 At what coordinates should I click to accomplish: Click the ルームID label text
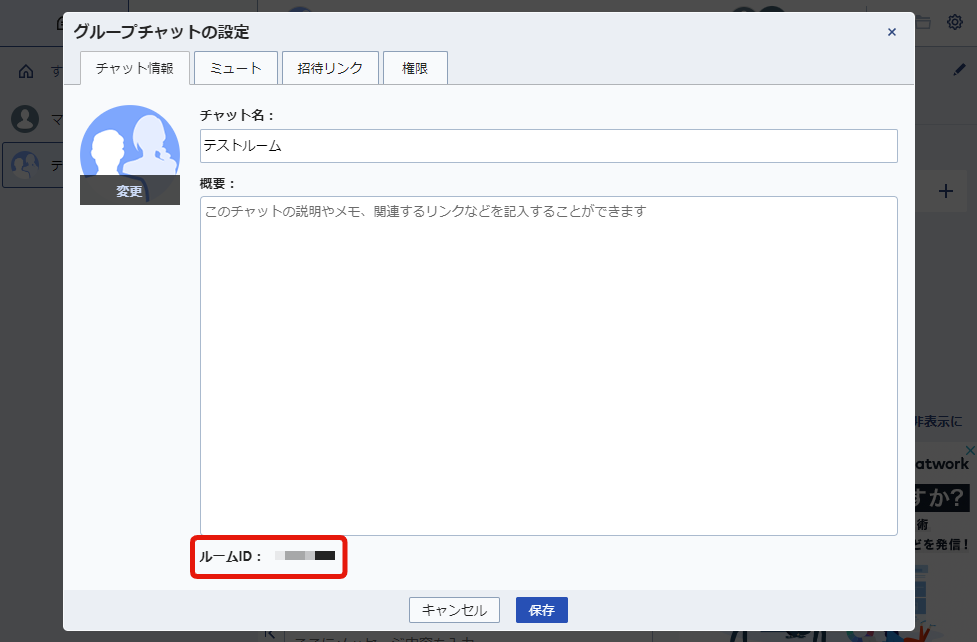coord(230,557)
